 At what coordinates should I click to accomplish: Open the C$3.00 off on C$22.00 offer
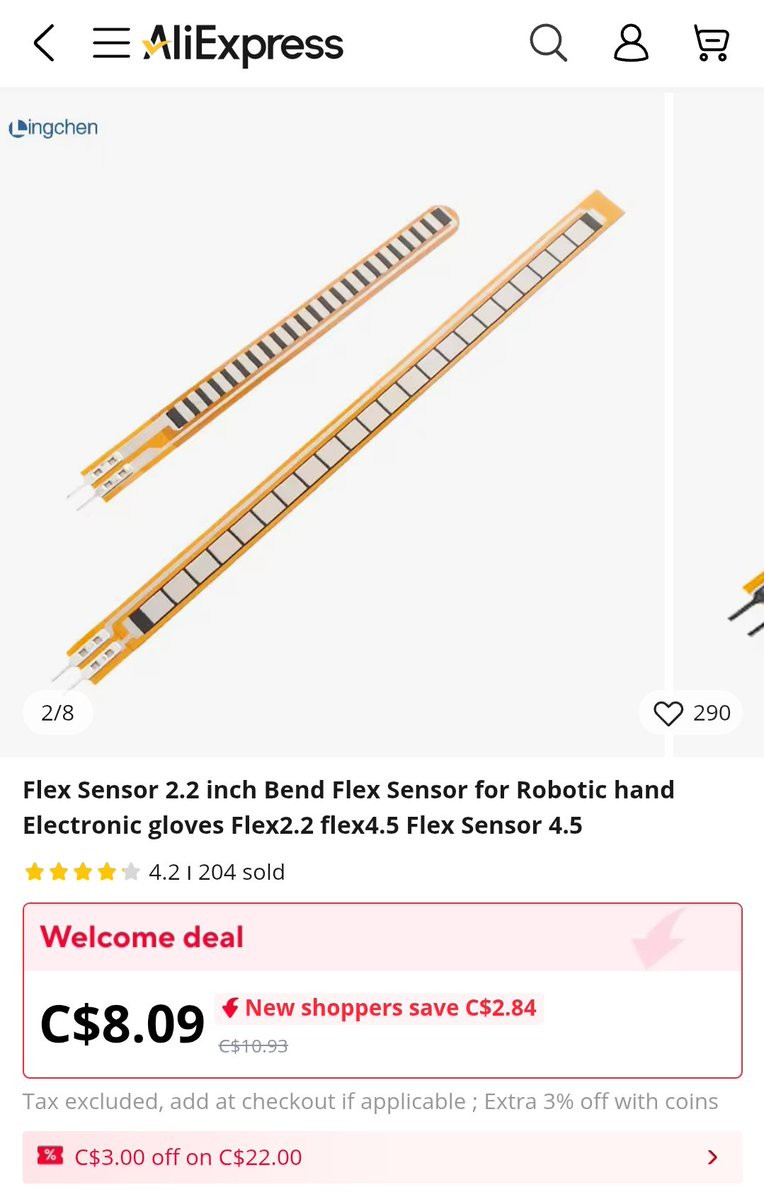(188, 1157)
